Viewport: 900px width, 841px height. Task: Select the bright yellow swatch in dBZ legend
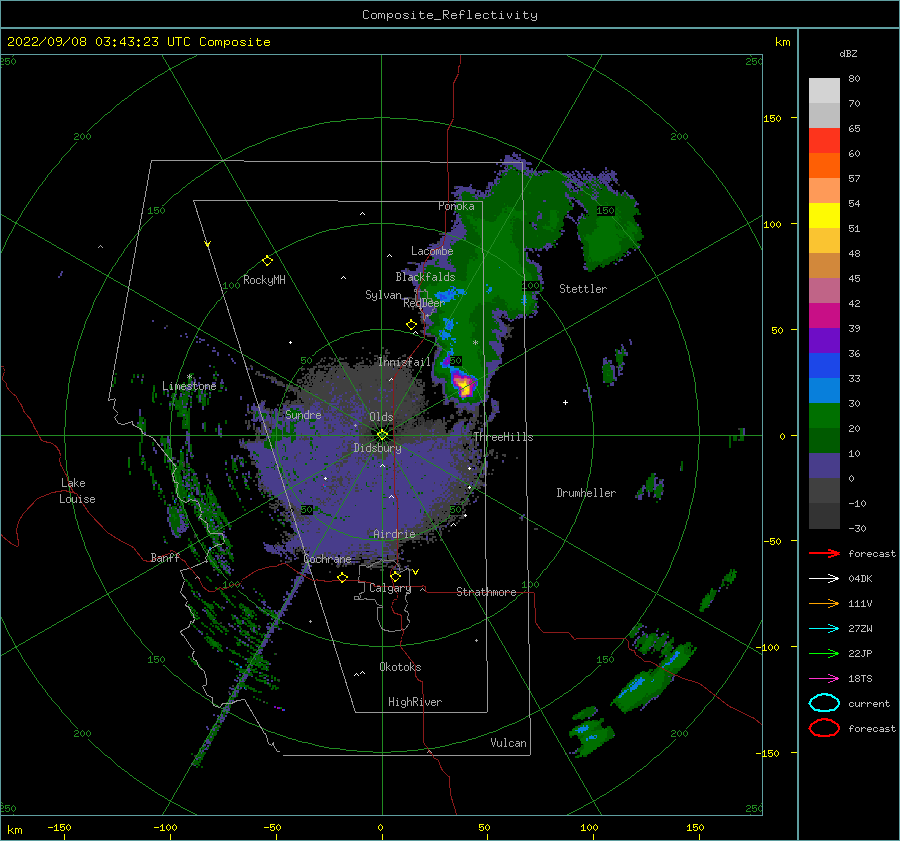tap(824, 216)
